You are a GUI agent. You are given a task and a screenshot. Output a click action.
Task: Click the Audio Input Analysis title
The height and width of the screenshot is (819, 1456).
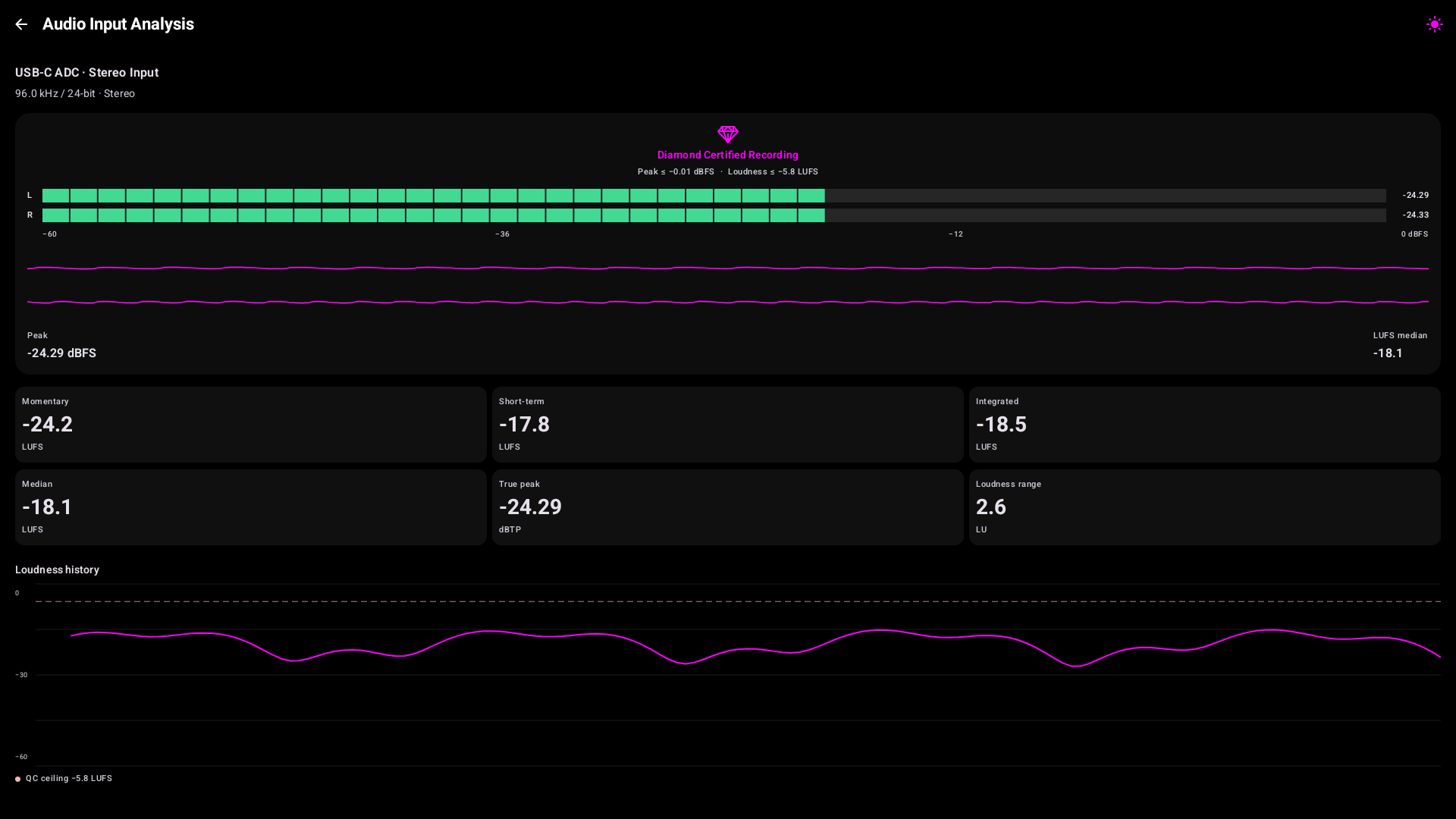118,24
